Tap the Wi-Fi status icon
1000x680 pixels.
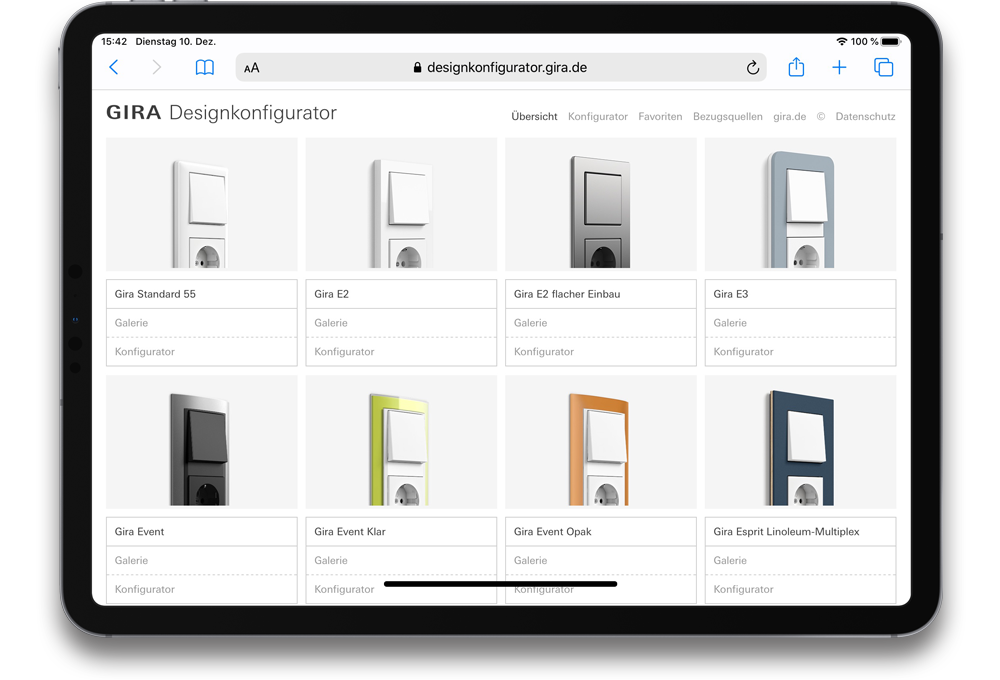click(842, 41)
